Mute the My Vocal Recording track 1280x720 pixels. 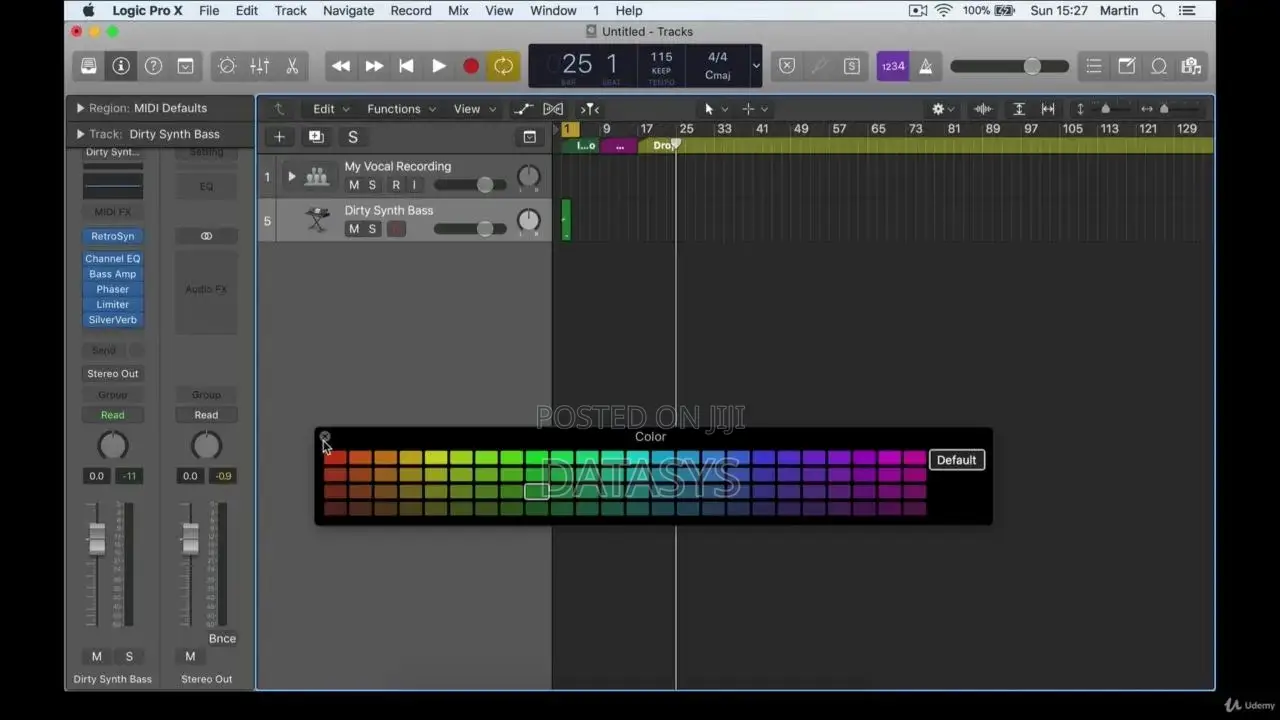click(353, 185)
